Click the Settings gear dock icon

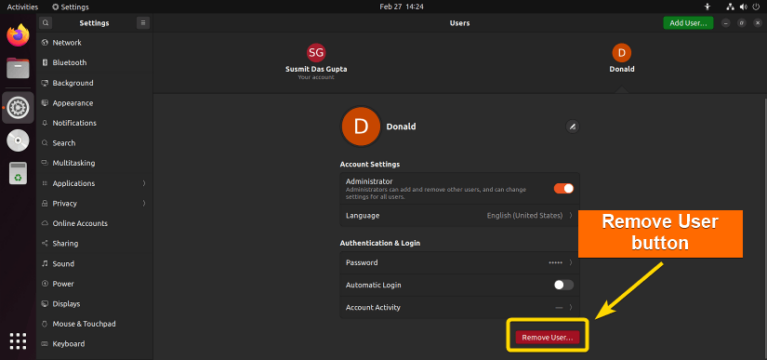coord(18,107)
